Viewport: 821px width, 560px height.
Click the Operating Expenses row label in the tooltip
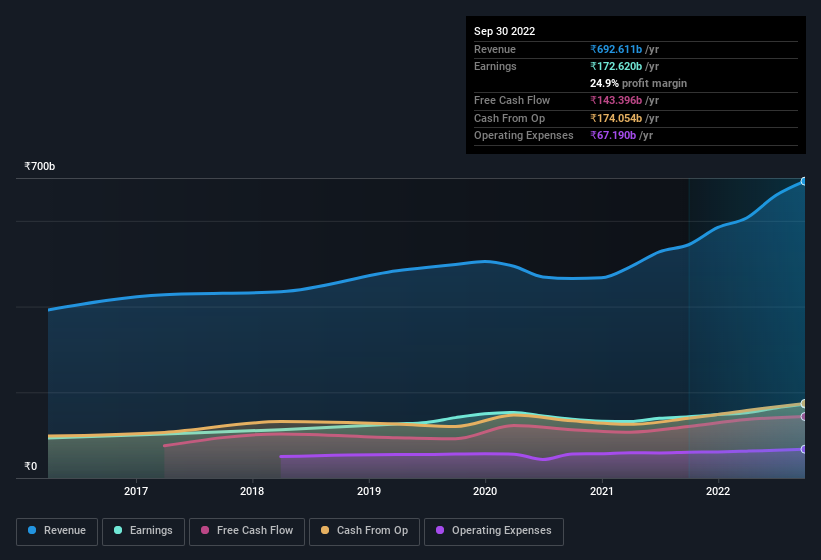coord(524,136)
